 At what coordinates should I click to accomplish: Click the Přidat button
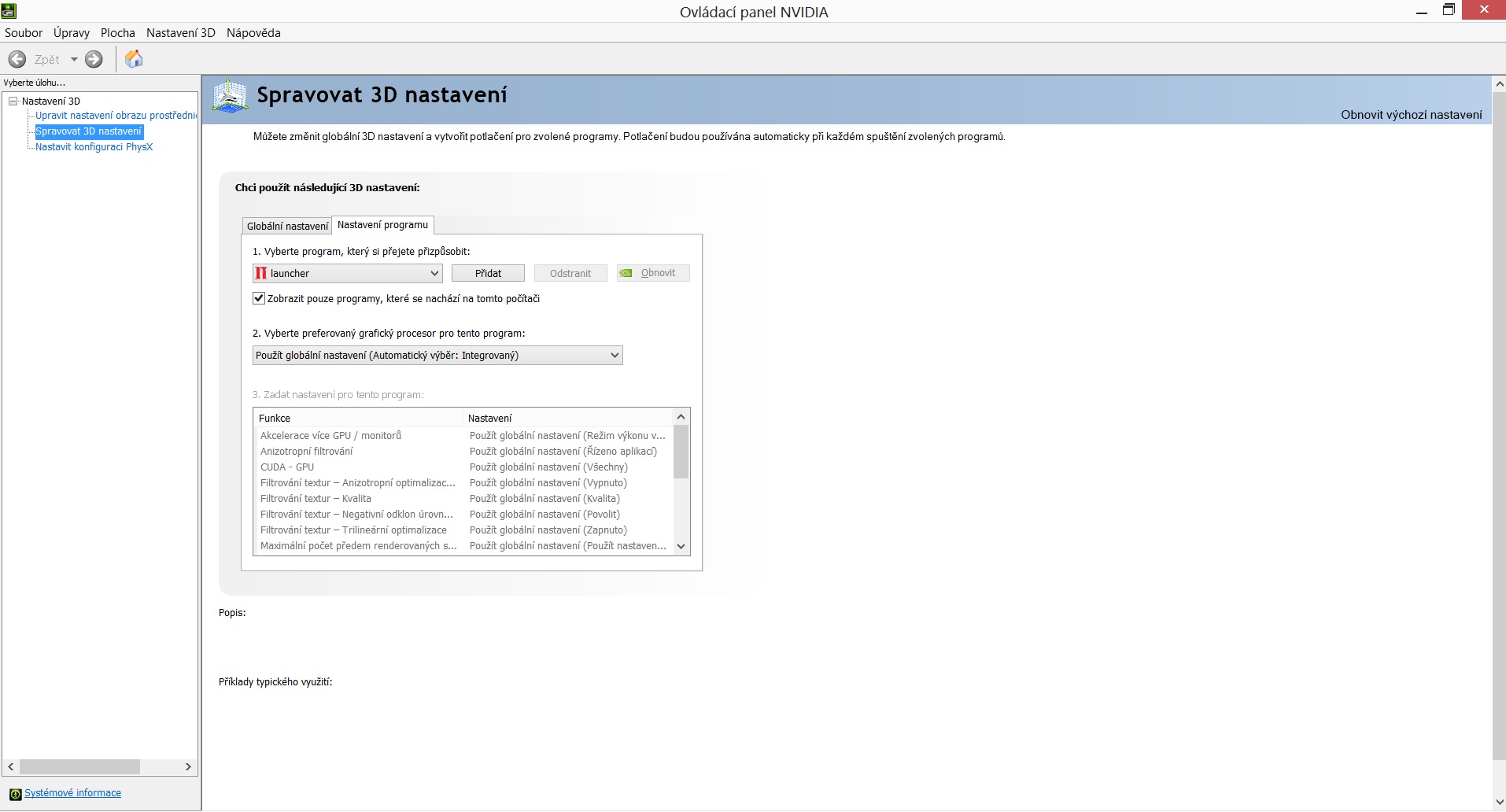click(x=488, y=273)
